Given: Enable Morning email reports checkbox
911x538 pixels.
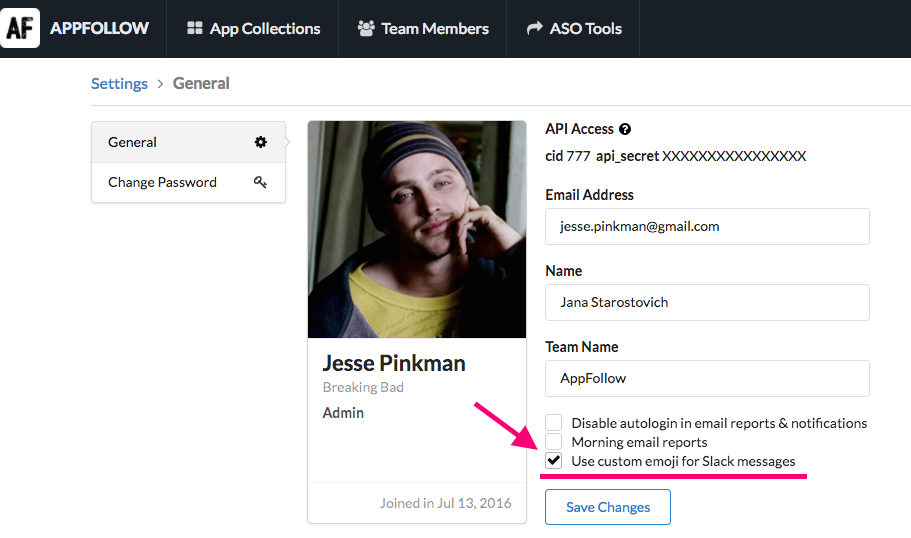Looking at the screenshot, I should (x=554, y=442).
